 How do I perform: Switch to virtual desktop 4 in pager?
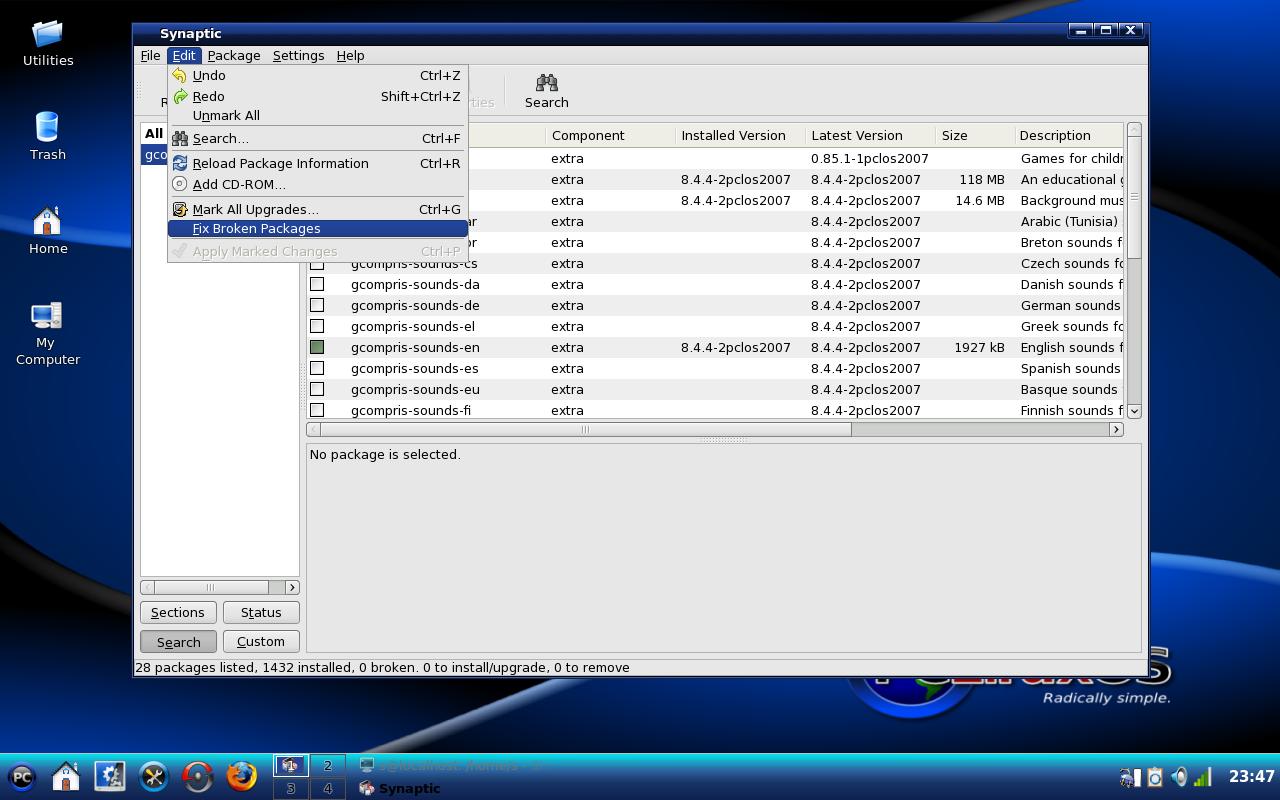pos(327,788)
